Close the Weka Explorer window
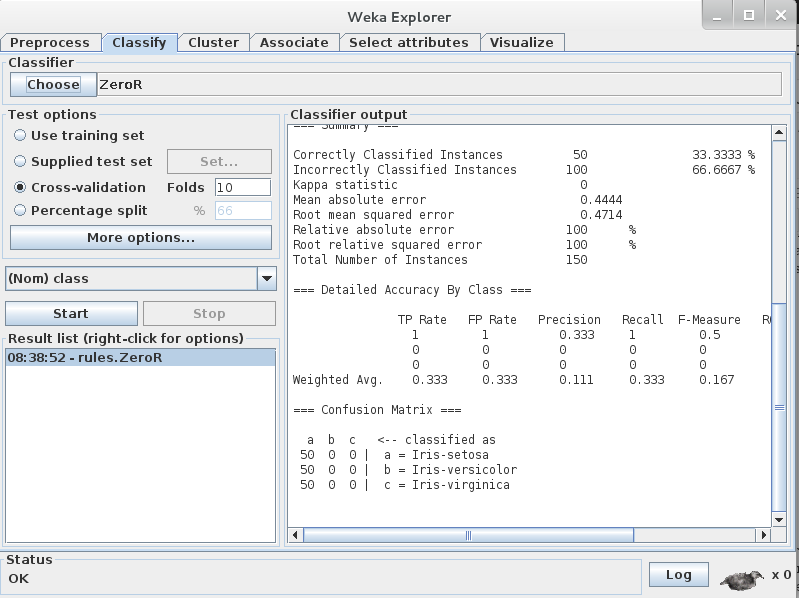The image size is (799, 598). click(781, 15)
